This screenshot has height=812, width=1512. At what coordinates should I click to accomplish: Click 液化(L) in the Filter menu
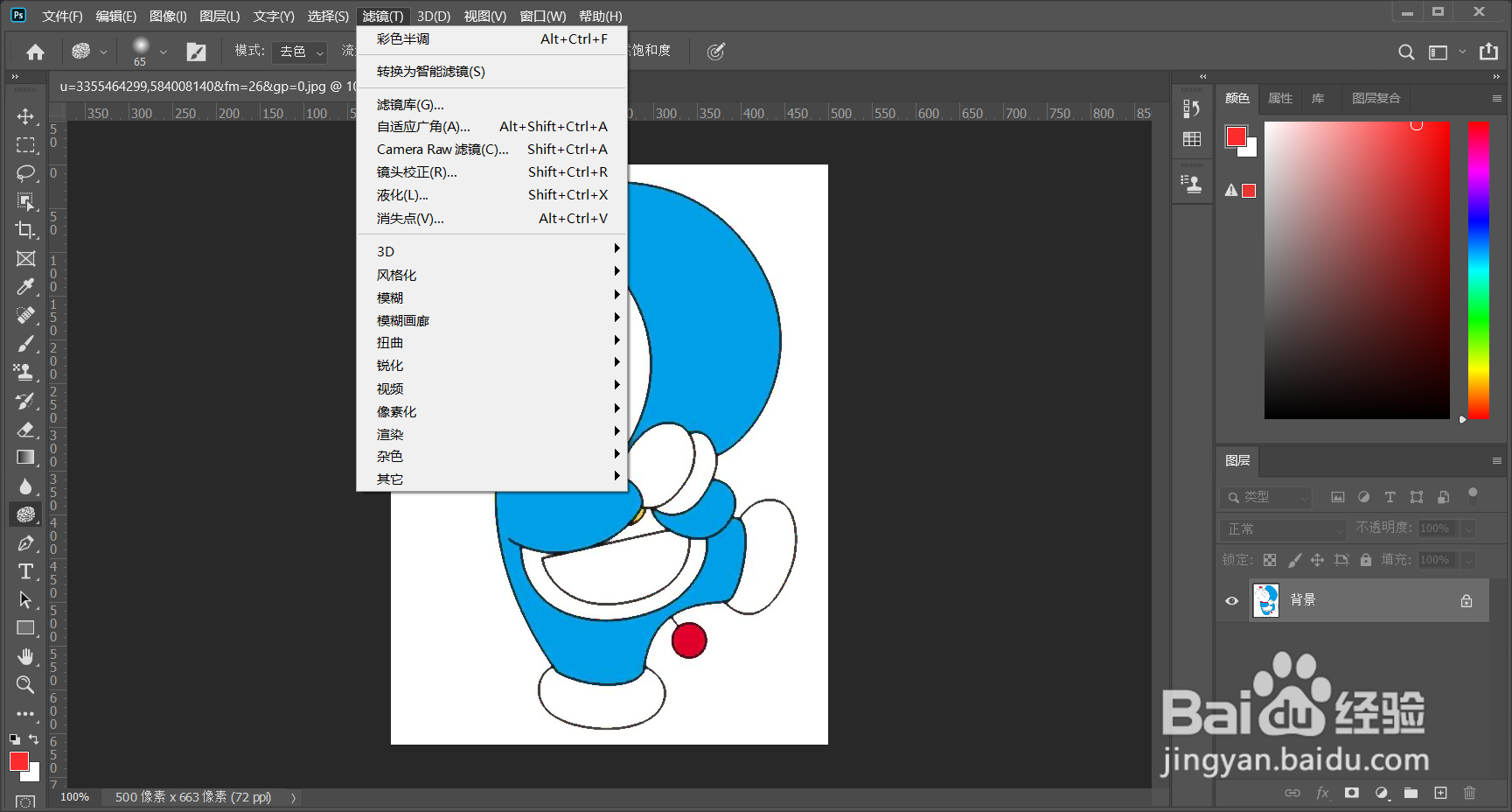click(x=402, y=194)
